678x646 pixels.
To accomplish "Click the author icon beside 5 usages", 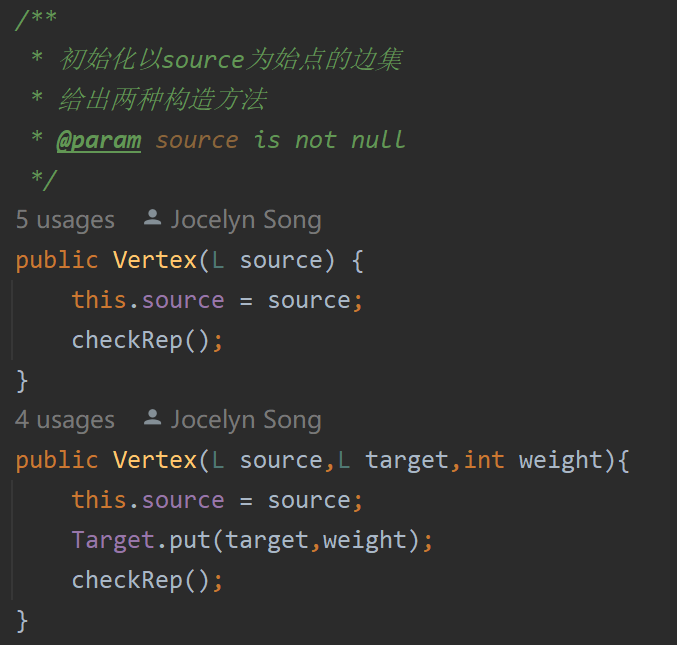I will click(x=153, y=217).
